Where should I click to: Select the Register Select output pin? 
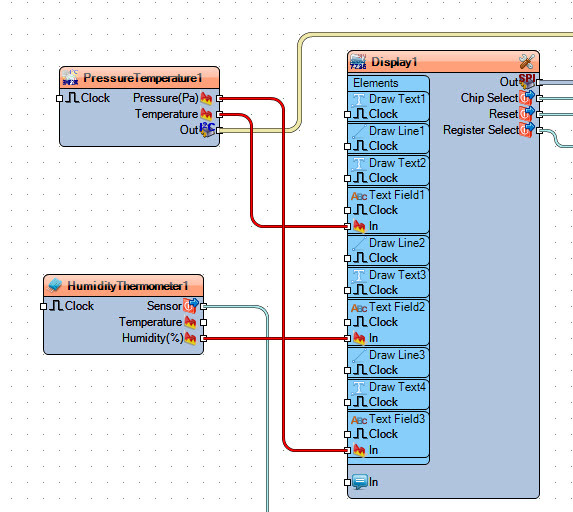point(539,130)
